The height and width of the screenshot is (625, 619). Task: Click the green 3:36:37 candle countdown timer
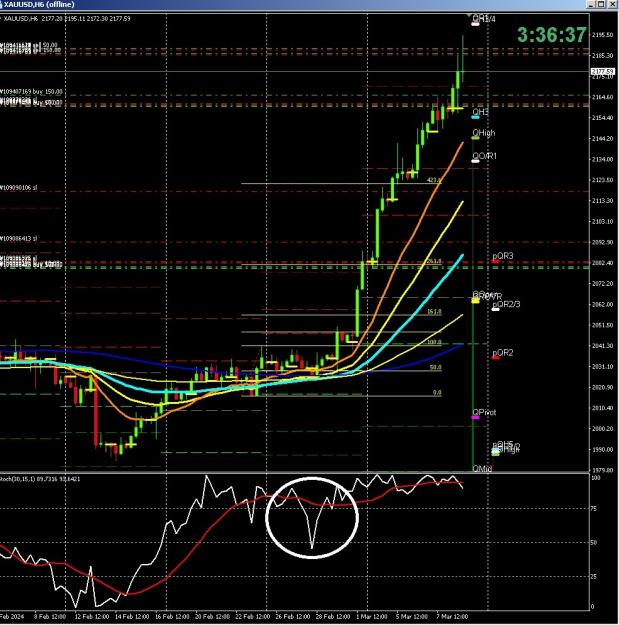tap(552, 35)
